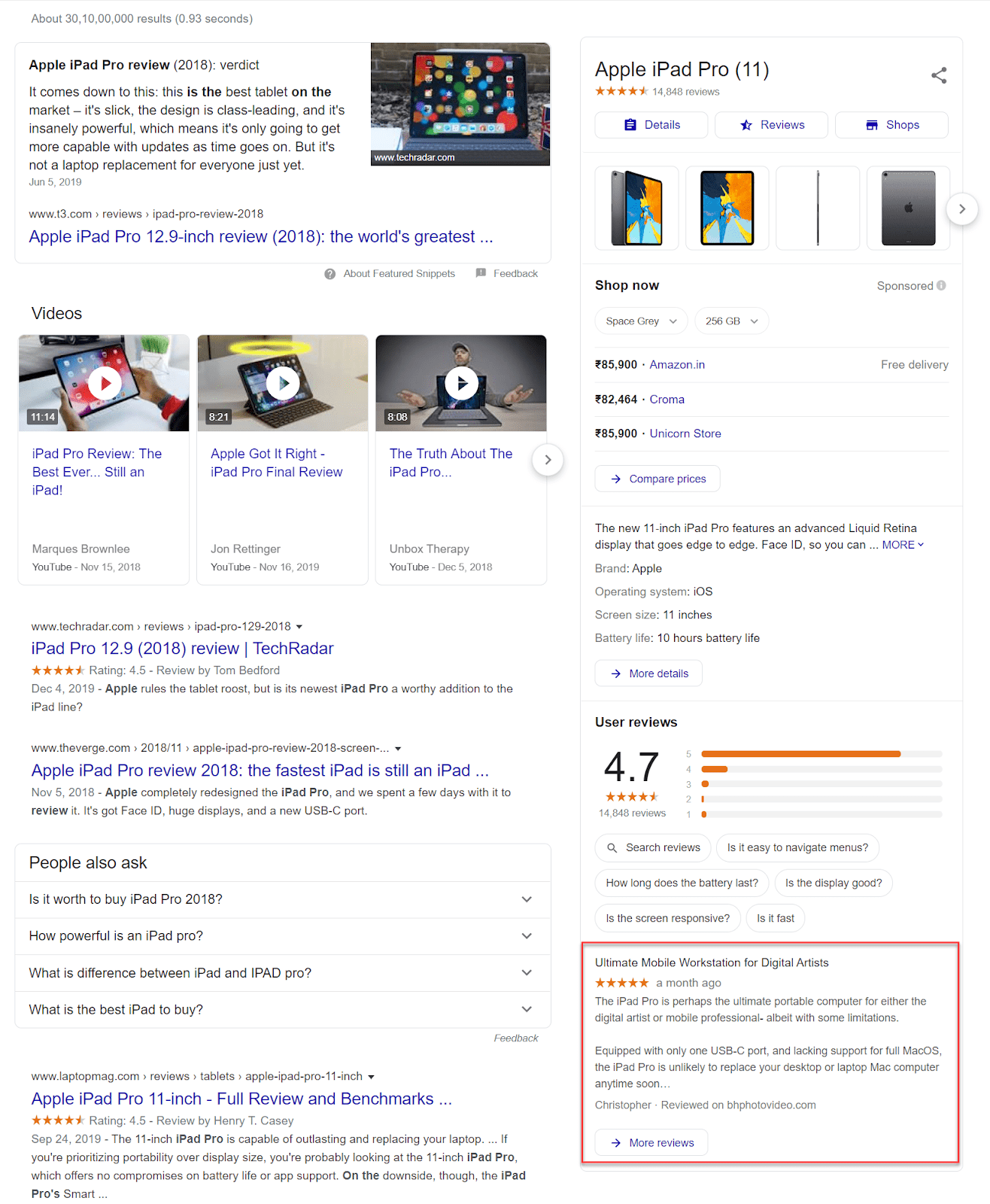Switch to the Reviews tab
990x1204 pixels.
[771, 125]
